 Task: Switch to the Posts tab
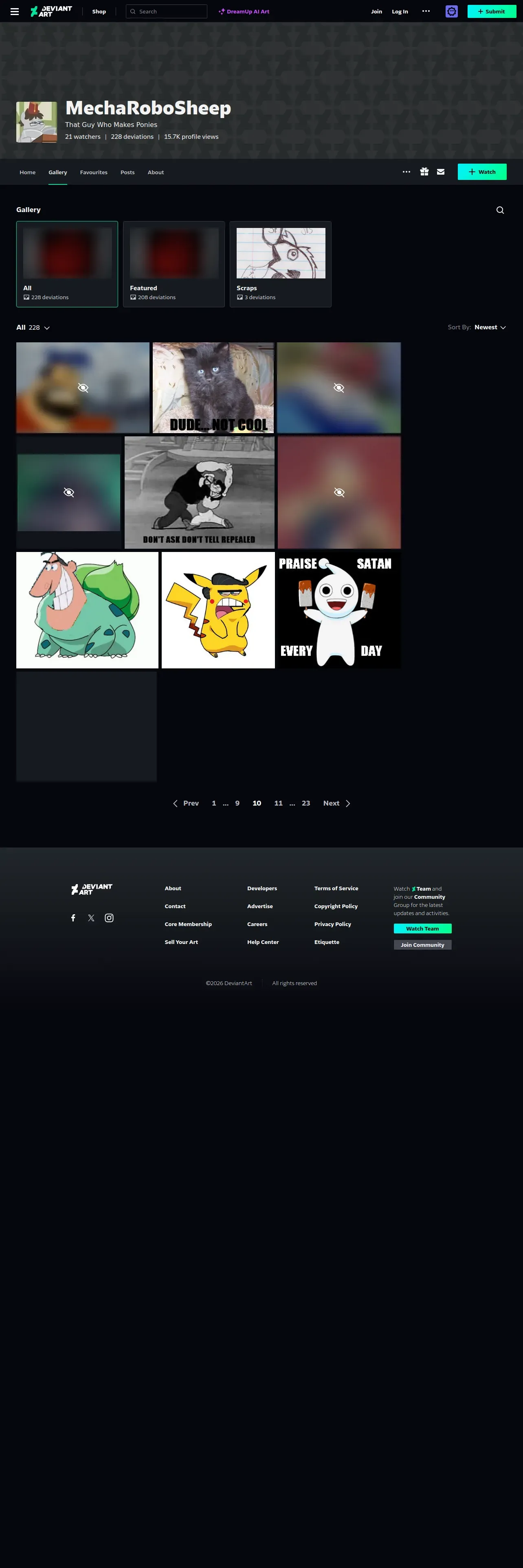pyautogui.click(x=127, y=172)
